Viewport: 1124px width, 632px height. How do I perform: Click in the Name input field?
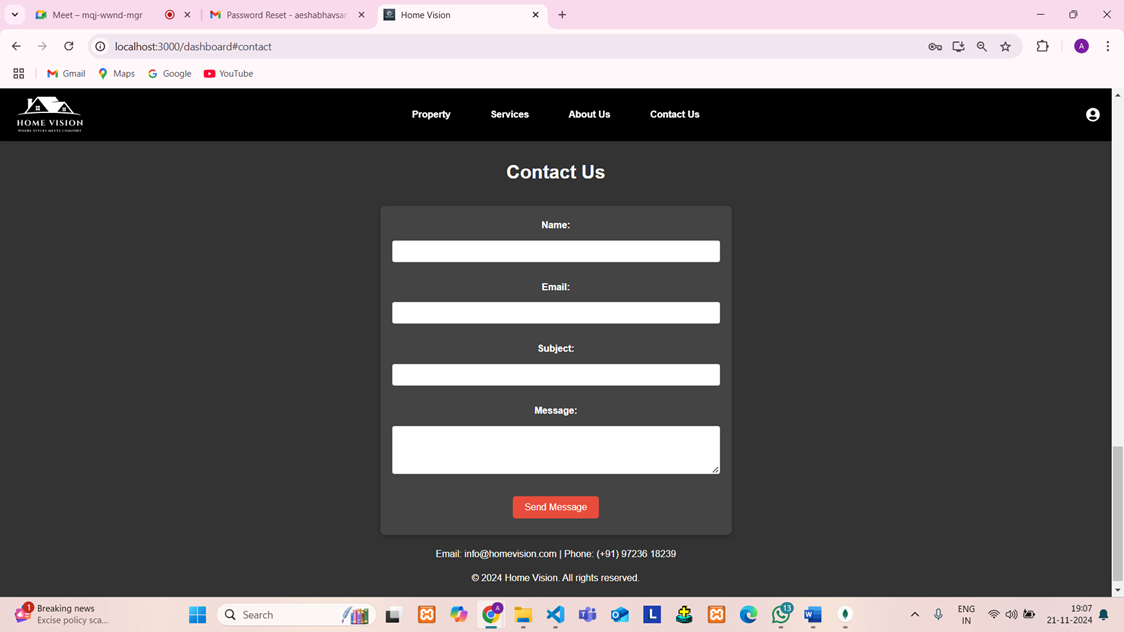(x=555, y=251)
